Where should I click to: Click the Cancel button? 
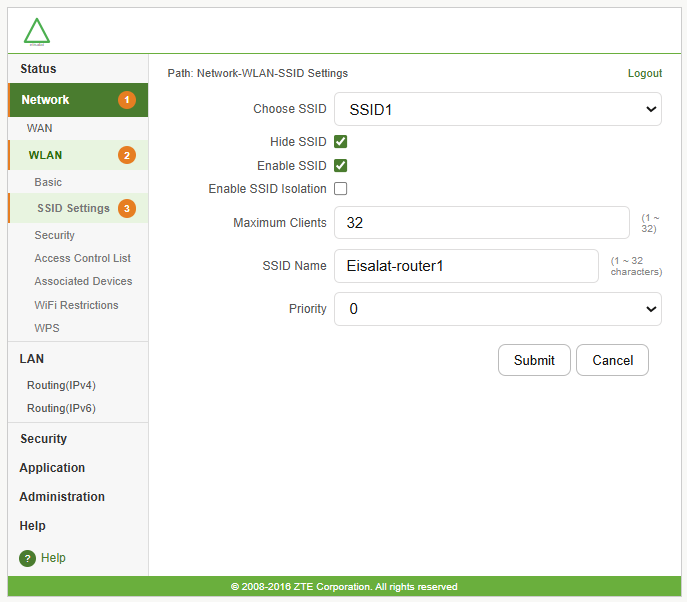(x=612, y=360)
